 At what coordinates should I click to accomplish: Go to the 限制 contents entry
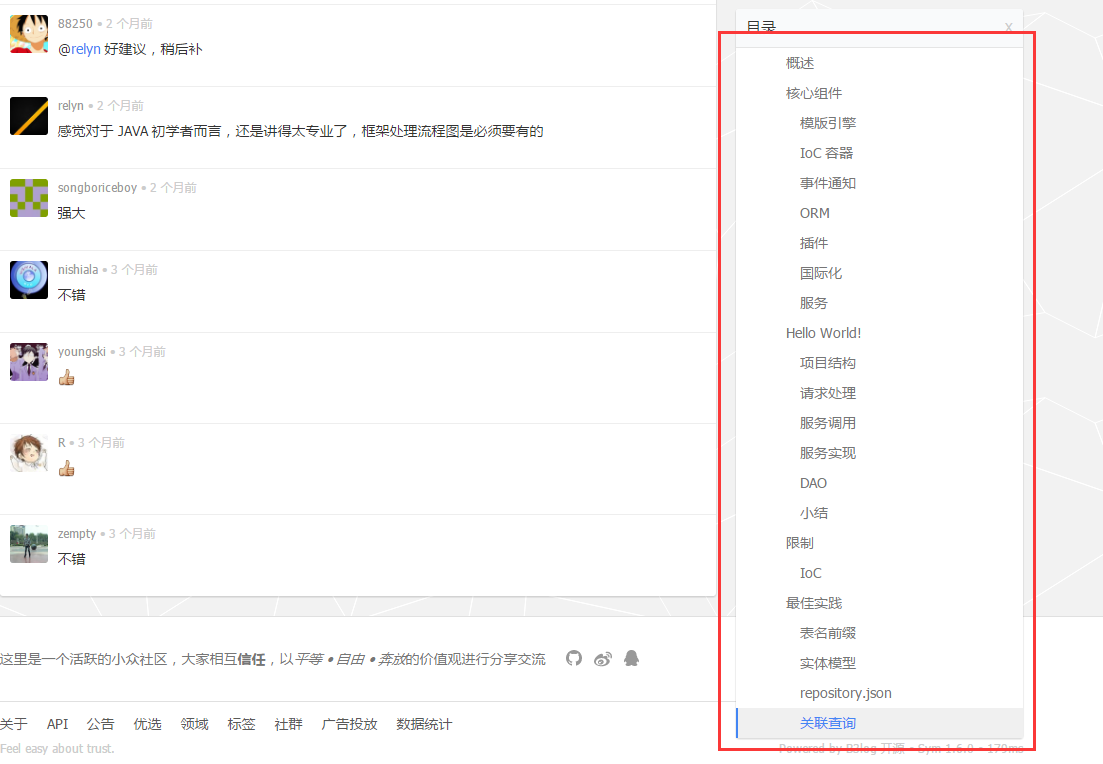pyautogui.click(x=800, y=544)
